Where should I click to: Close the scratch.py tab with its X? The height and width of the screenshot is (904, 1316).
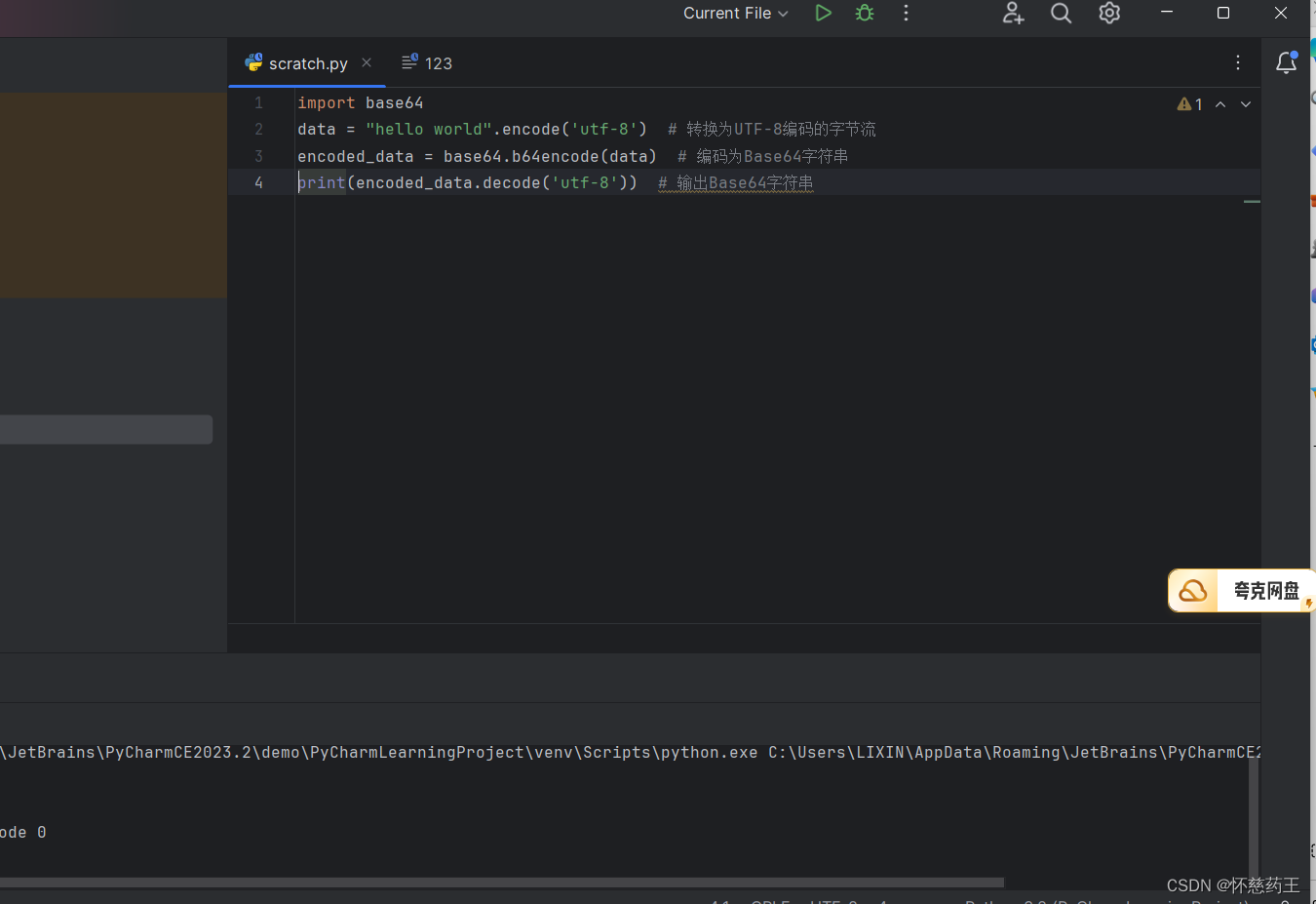pyautogui.click(x=366, y=61)
